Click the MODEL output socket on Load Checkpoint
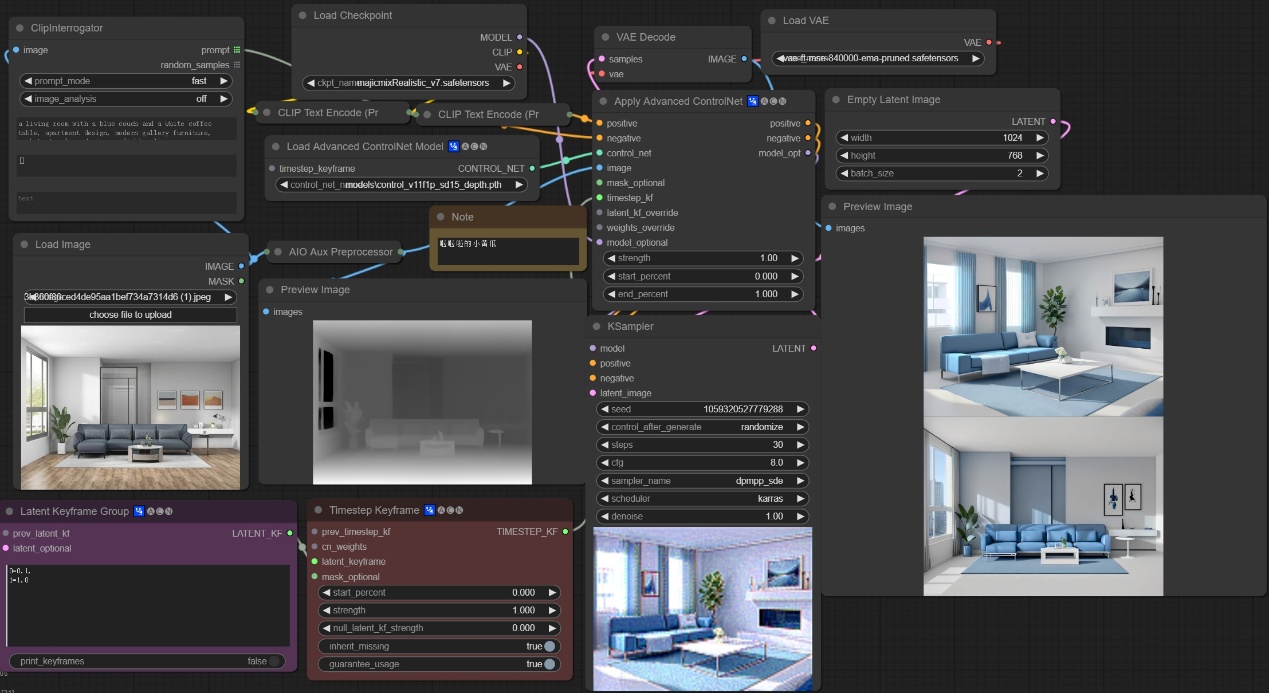 pos(519,37)
